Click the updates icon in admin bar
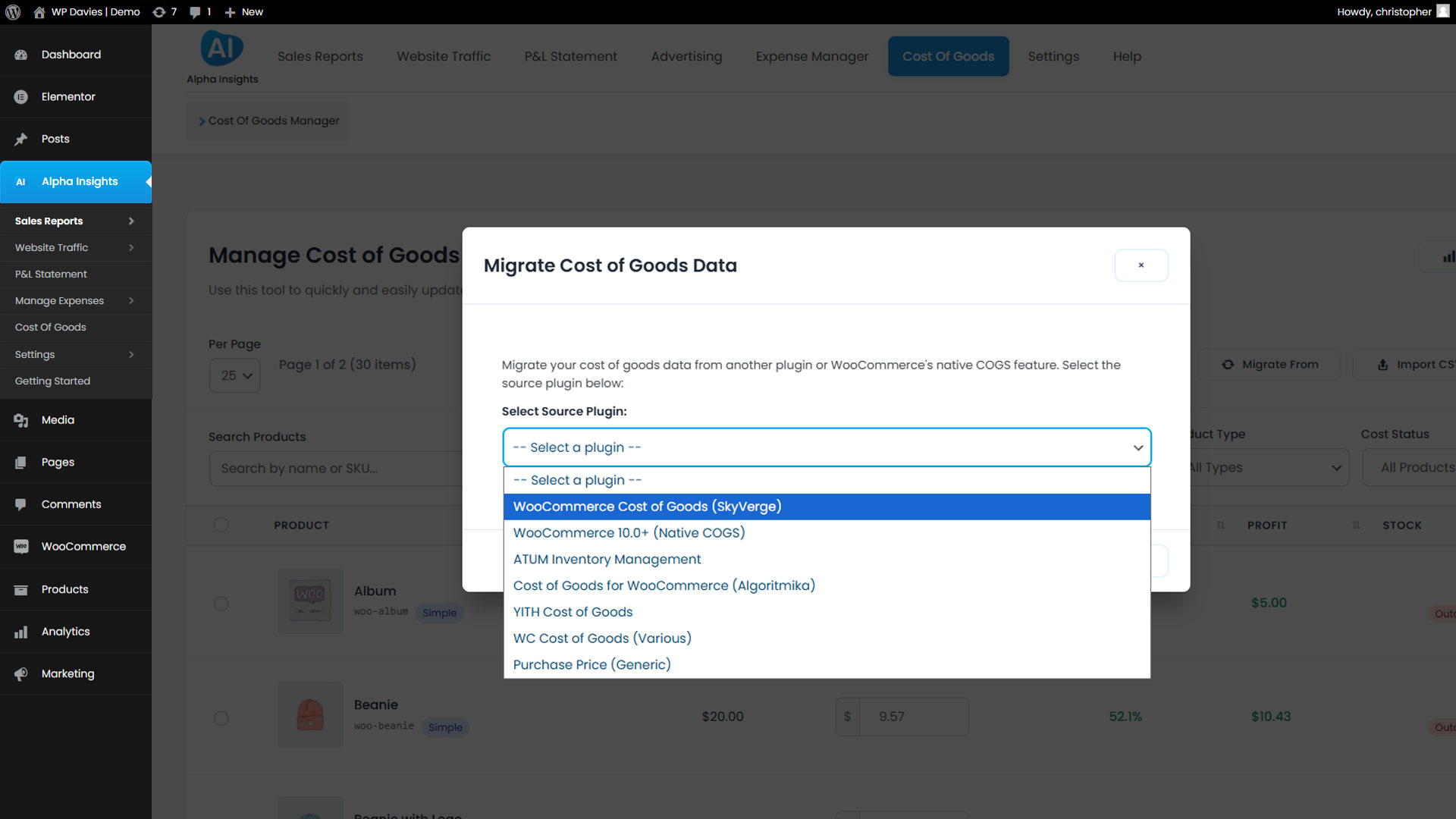The width and height of the screenshot is (1456, 819). [158, 12]
